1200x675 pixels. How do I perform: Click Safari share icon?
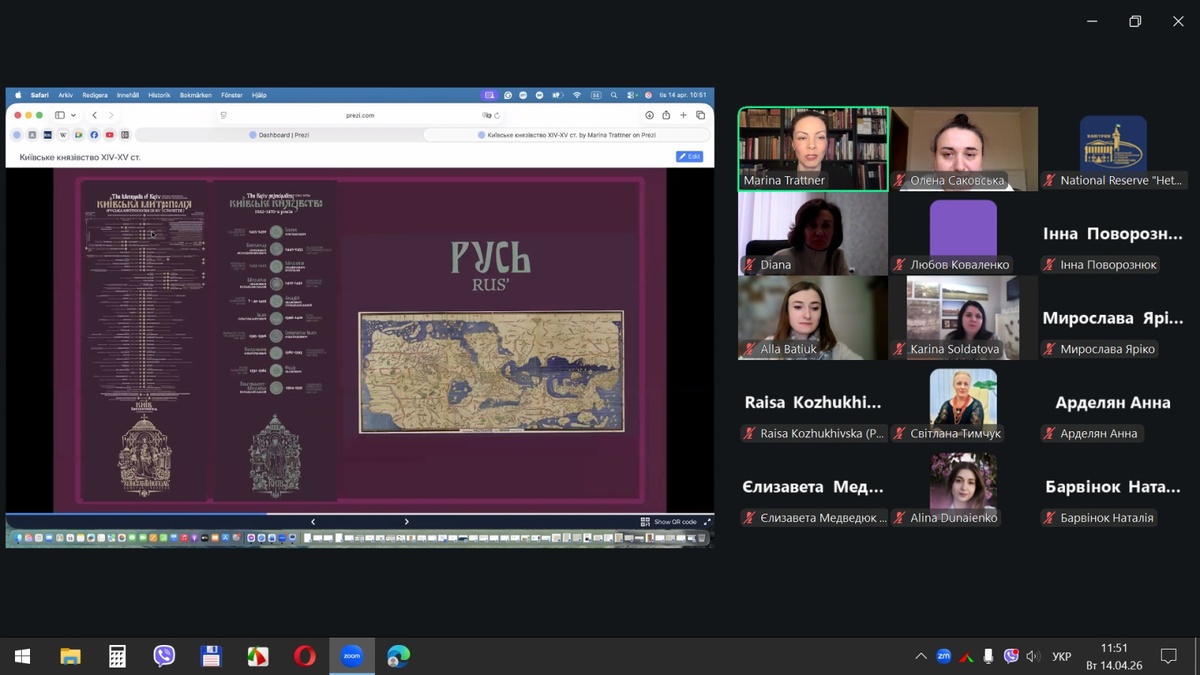pyautogui.click(x=666, y=115)
